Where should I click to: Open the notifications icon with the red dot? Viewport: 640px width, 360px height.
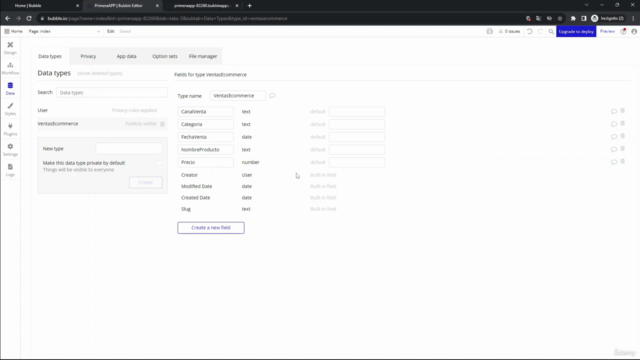tap(623, 31)
